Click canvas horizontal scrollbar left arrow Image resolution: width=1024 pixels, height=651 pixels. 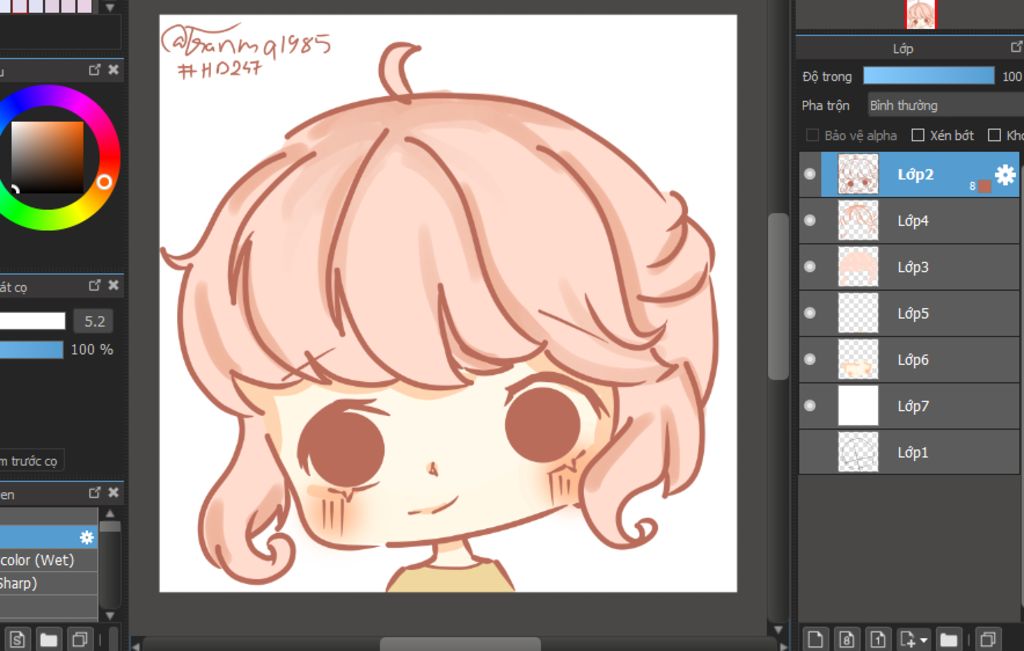136,646
